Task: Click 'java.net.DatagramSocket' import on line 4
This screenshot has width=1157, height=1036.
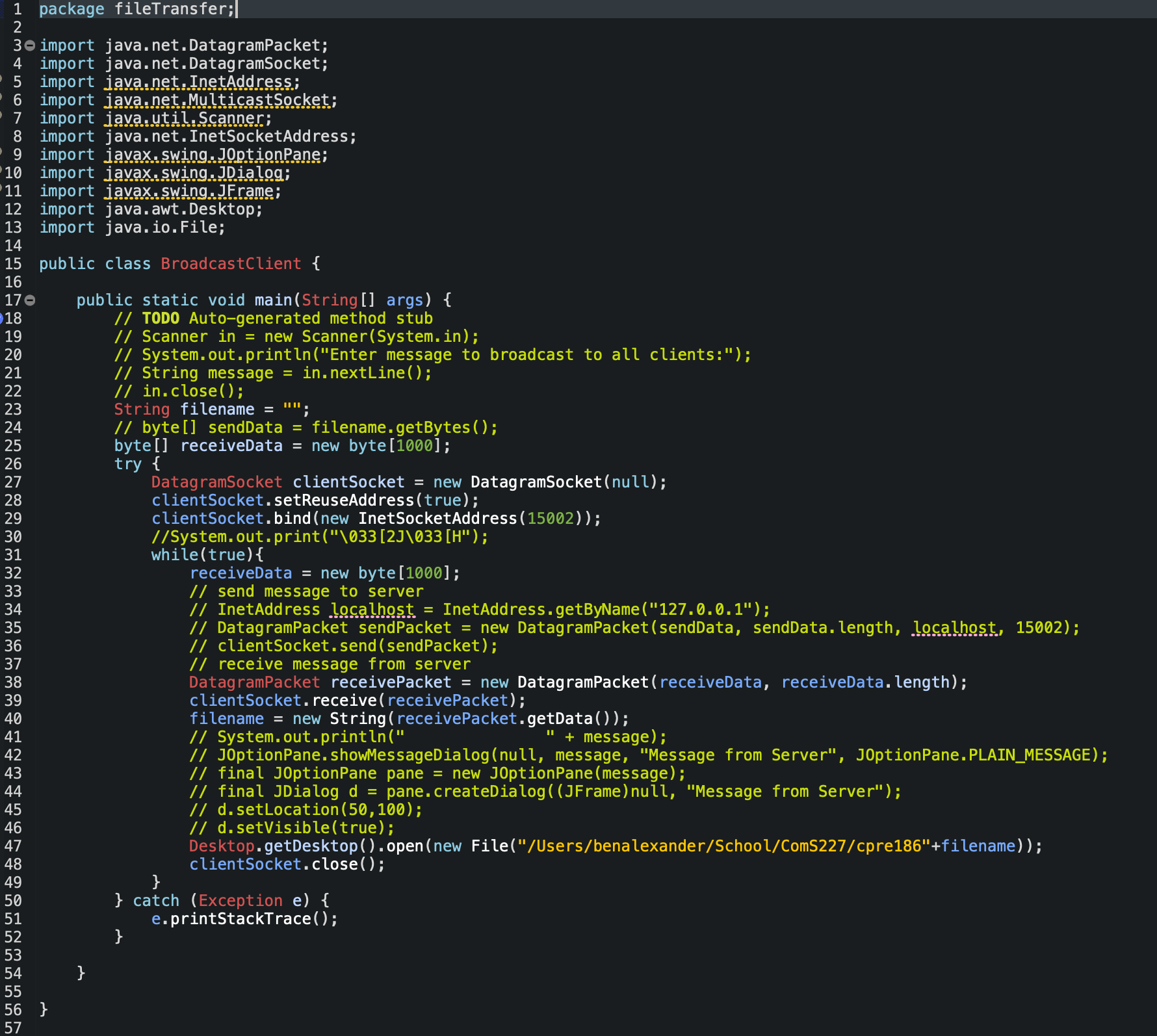Action: pyautogui.click(x=213, y=64)
